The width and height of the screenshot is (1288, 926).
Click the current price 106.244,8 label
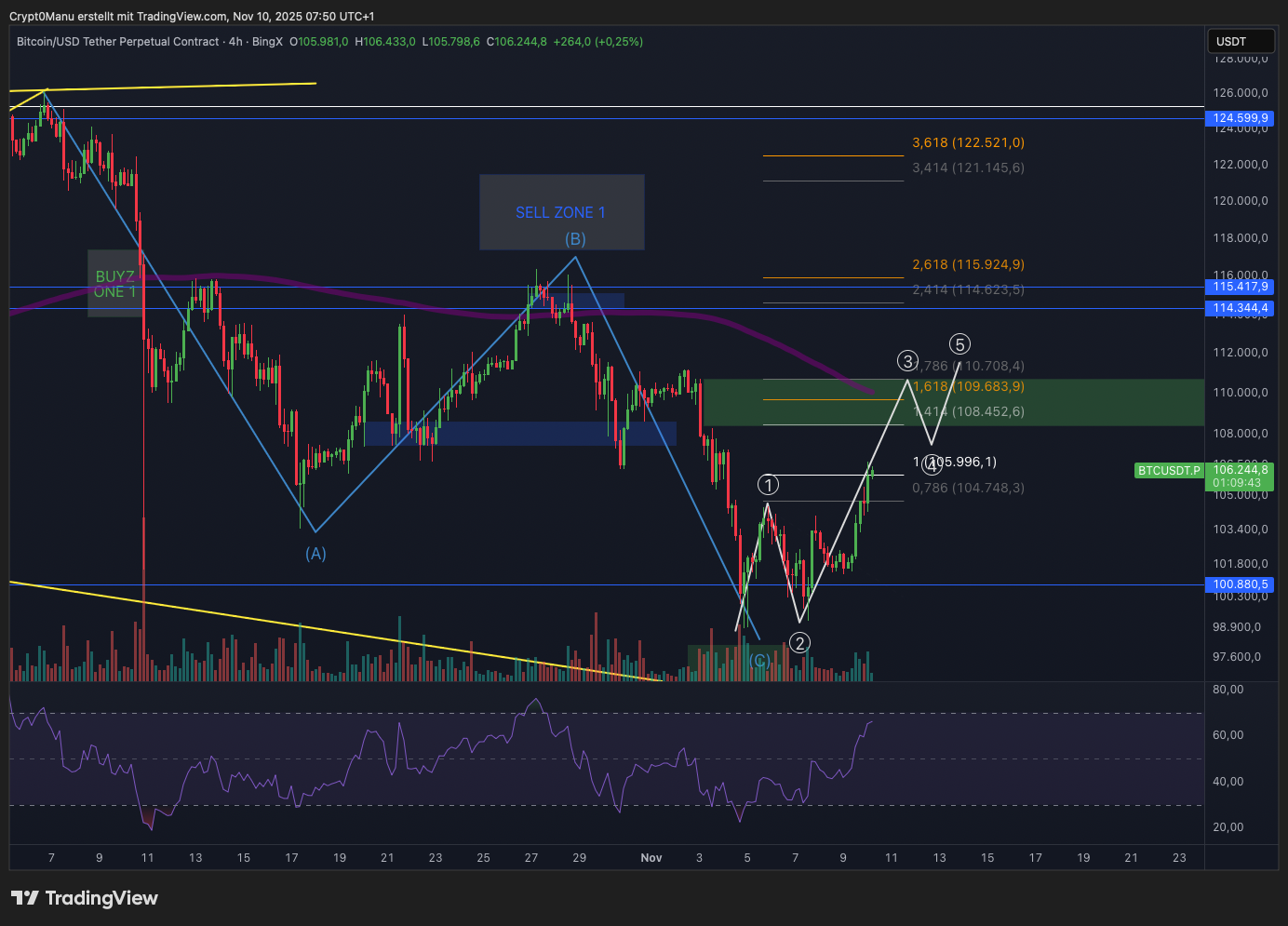pyautogui.click(x=1241, y=470)
